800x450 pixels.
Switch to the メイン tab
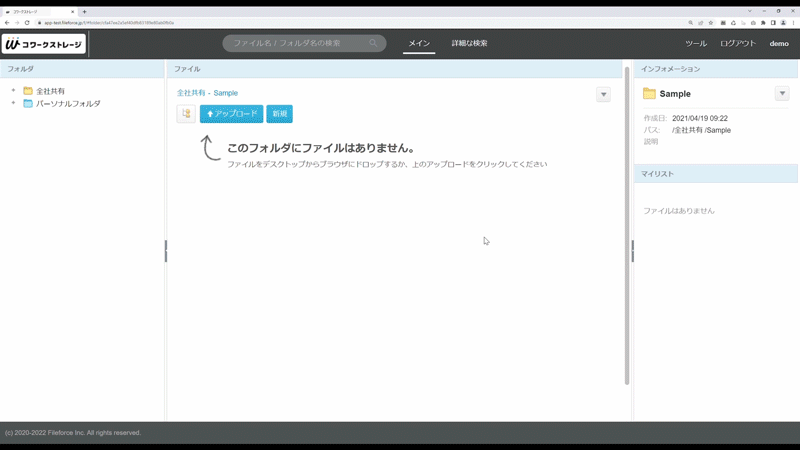[419, 44]
